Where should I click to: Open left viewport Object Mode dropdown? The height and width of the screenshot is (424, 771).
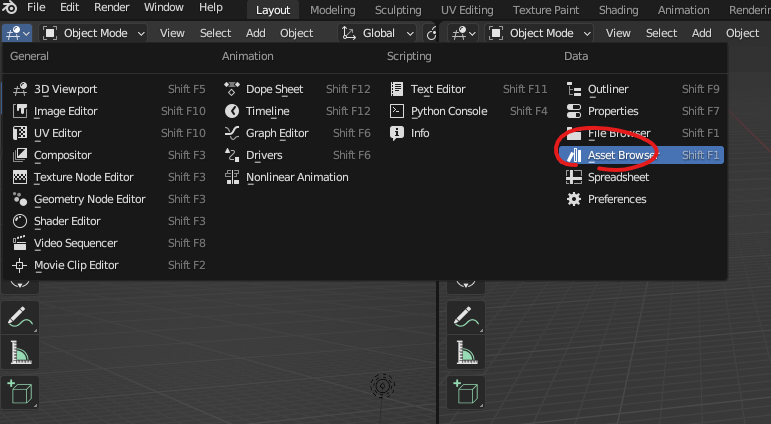pos(94,33)
